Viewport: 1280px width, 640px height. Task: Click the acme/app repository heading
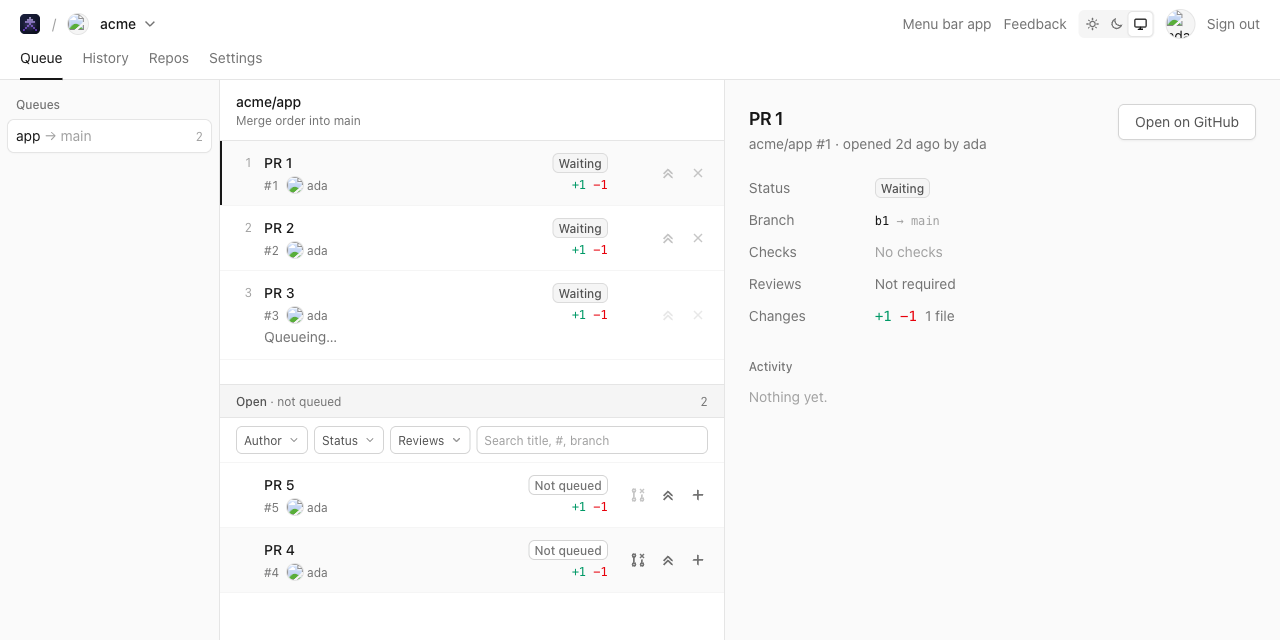268,102
